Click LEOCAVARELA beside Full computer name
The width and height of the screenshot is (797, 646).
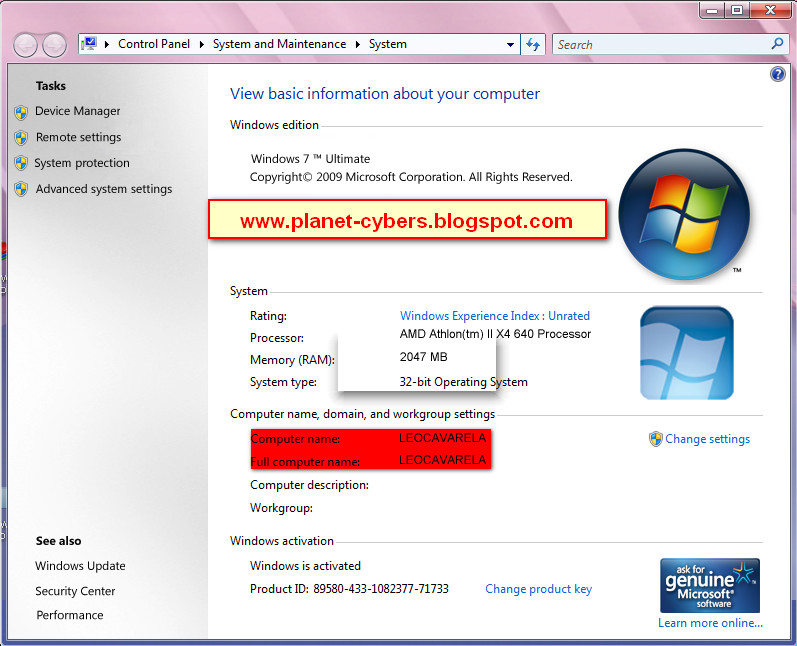(443, 460)
